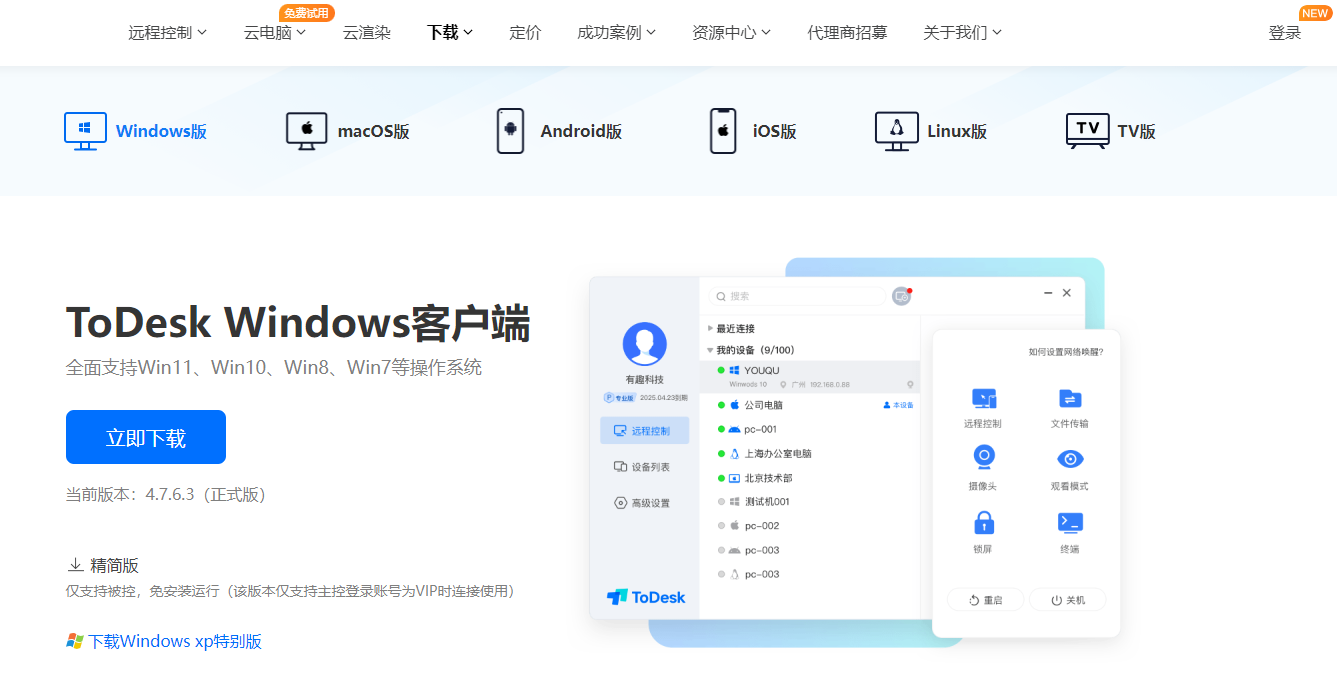Image resolution: width=1337 pixels, height=677 pixels.
Task: Open the 资源中心 navigation dropdown
Action: coord(731,32)
